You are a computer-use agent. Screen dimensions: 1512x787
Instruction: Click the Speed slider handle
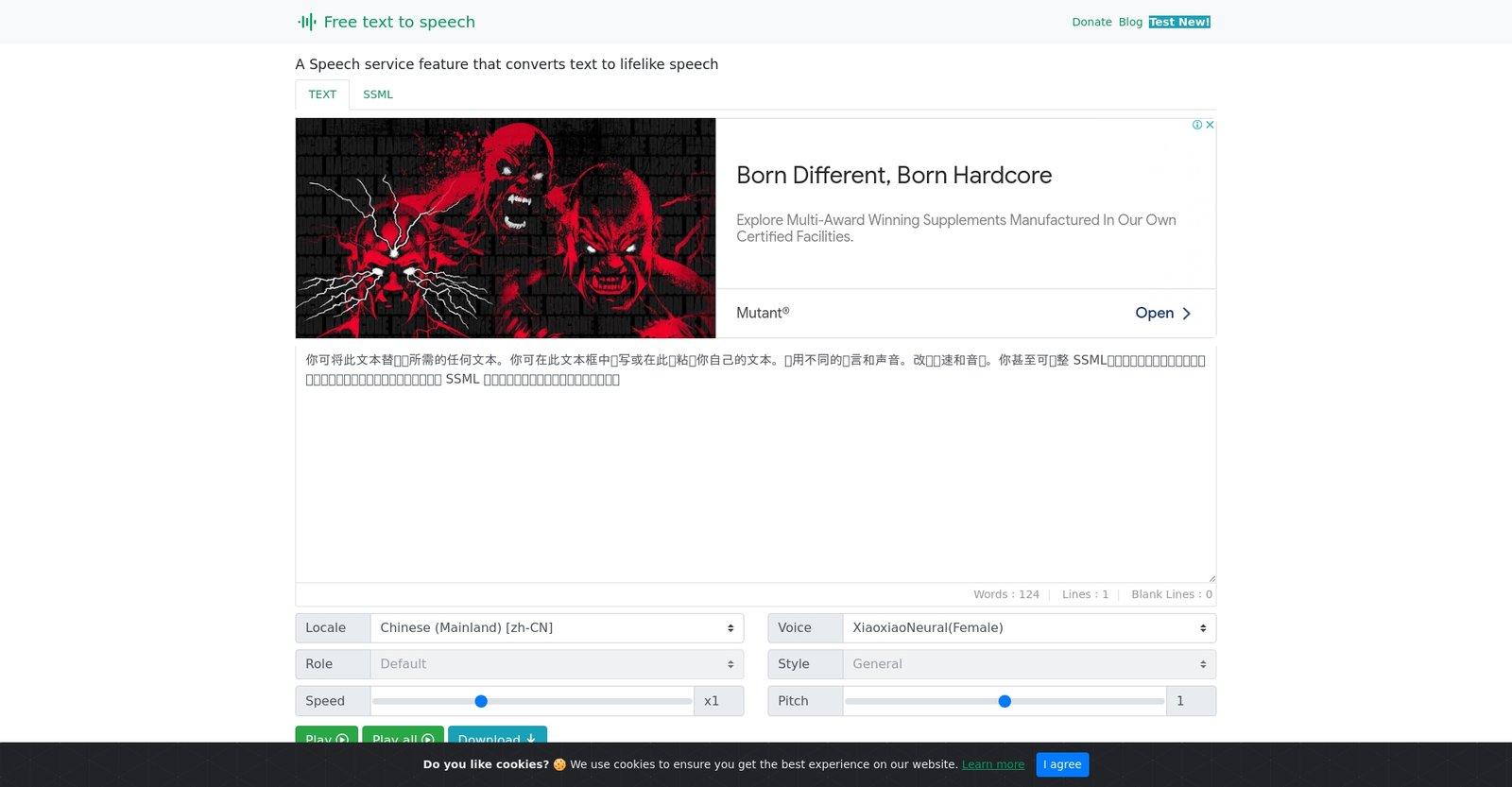point(481,701)
